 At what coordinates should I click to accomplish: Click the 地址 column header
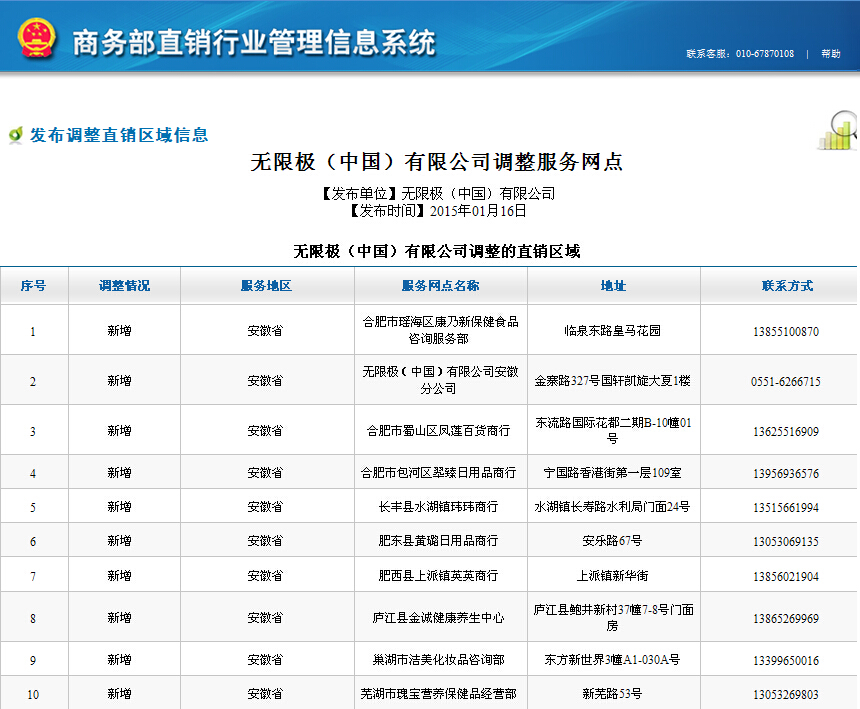[613, 286]
